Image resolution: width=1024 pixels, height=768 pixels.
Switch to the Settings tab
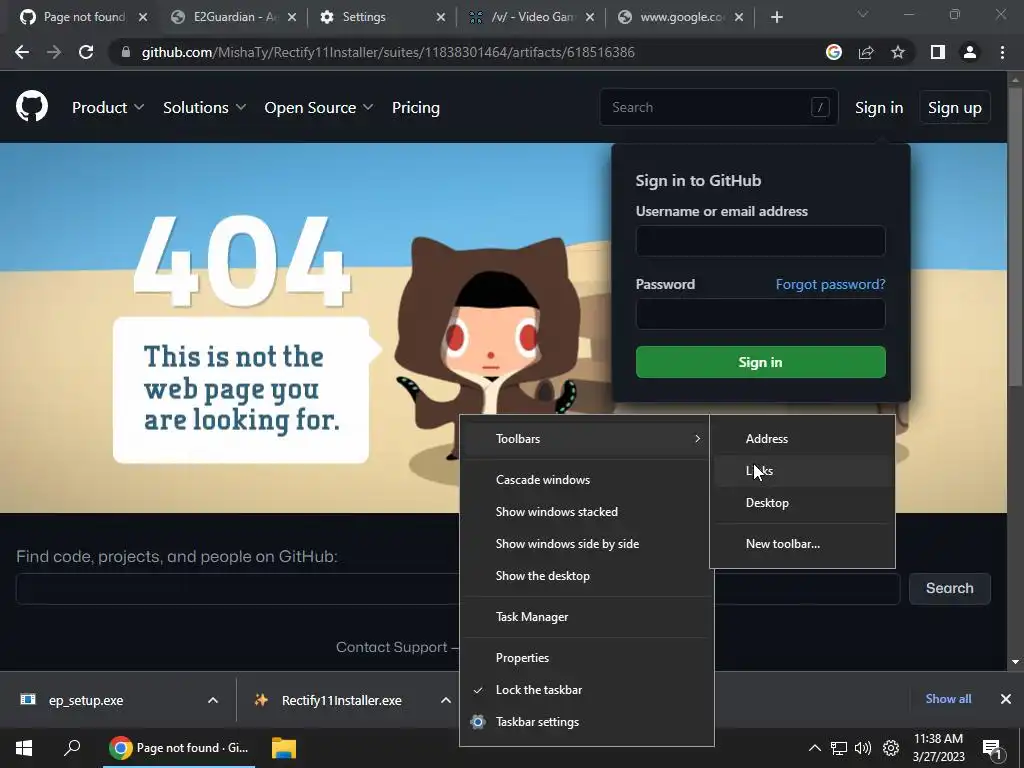click(381, 17)
